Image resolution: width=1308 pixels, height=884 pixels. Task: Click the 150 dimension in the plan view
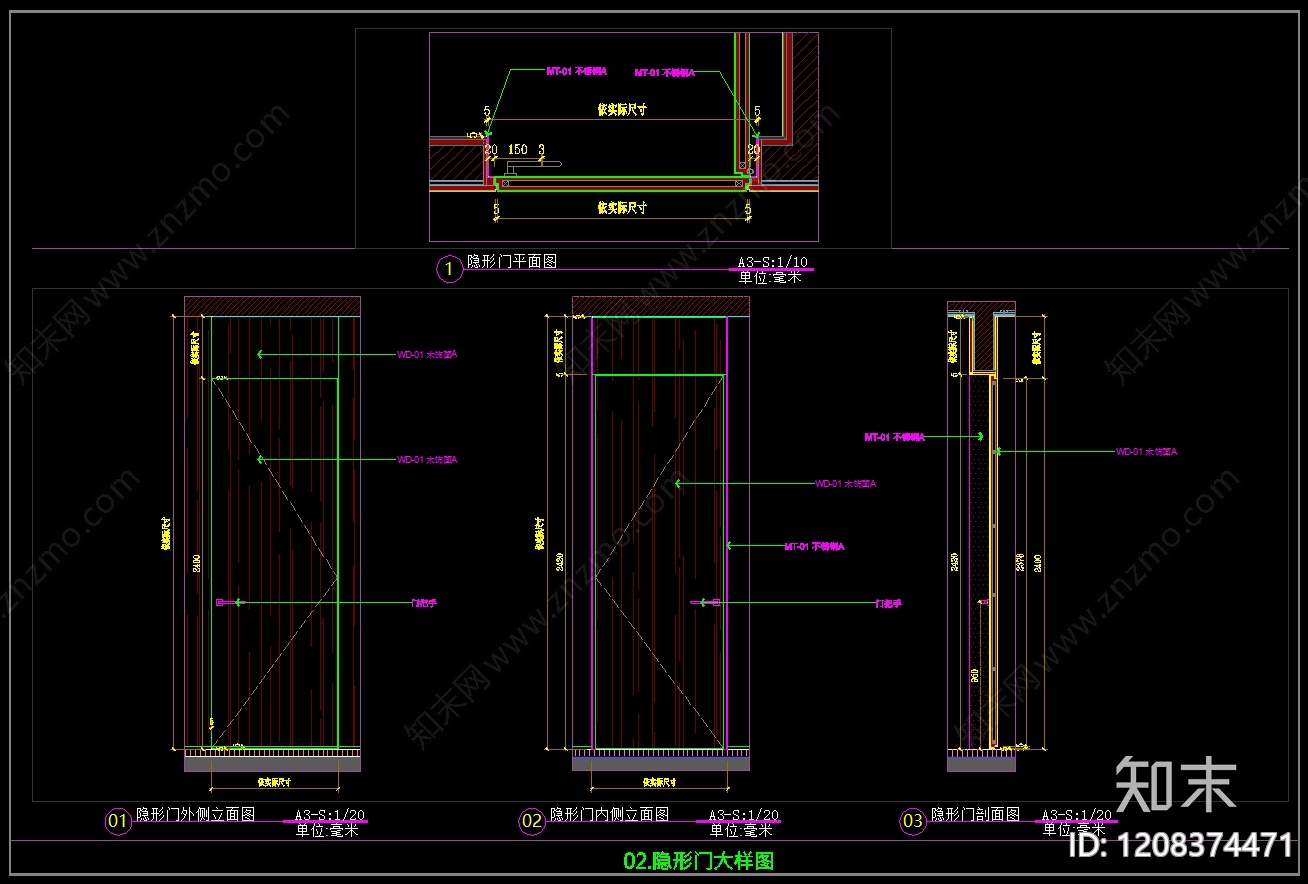click(x=517, y=149)
